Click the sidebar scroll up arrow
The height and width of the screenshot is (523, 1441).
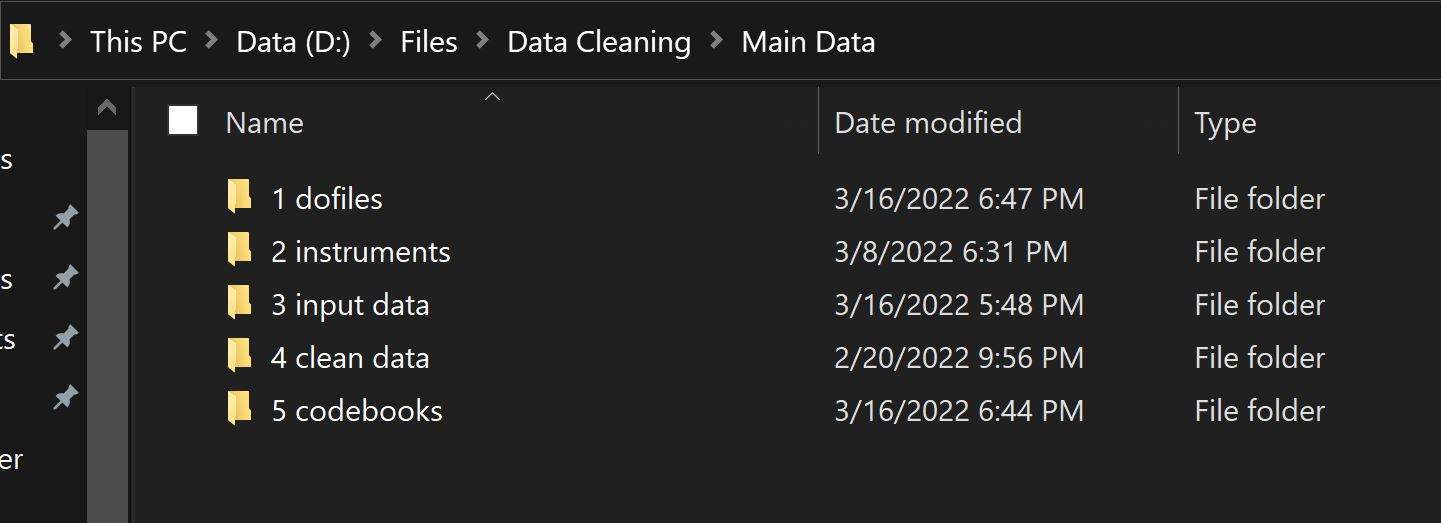click(107, 108)
